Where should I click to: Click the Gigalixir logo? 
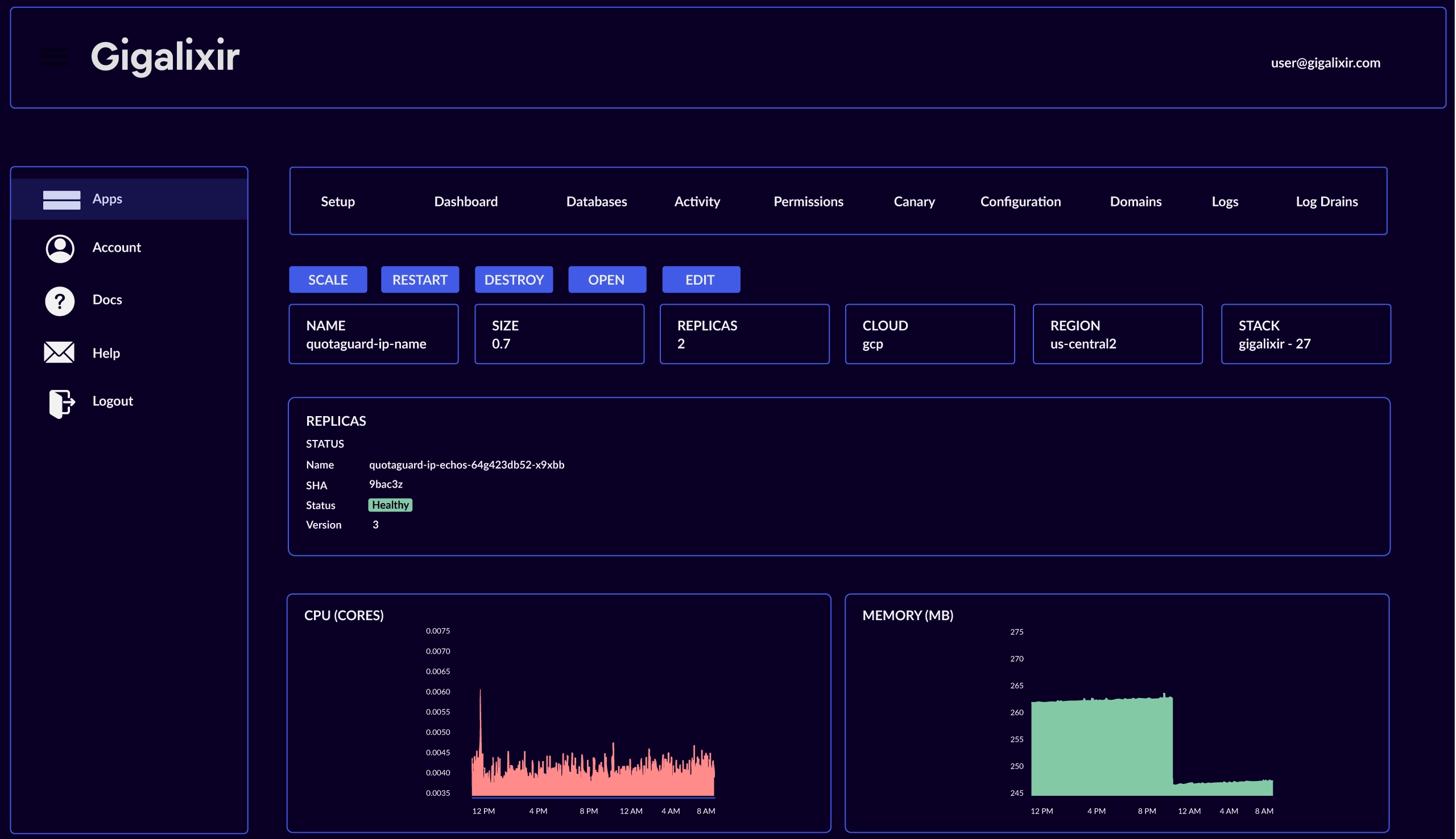click(x=165, y=56)
